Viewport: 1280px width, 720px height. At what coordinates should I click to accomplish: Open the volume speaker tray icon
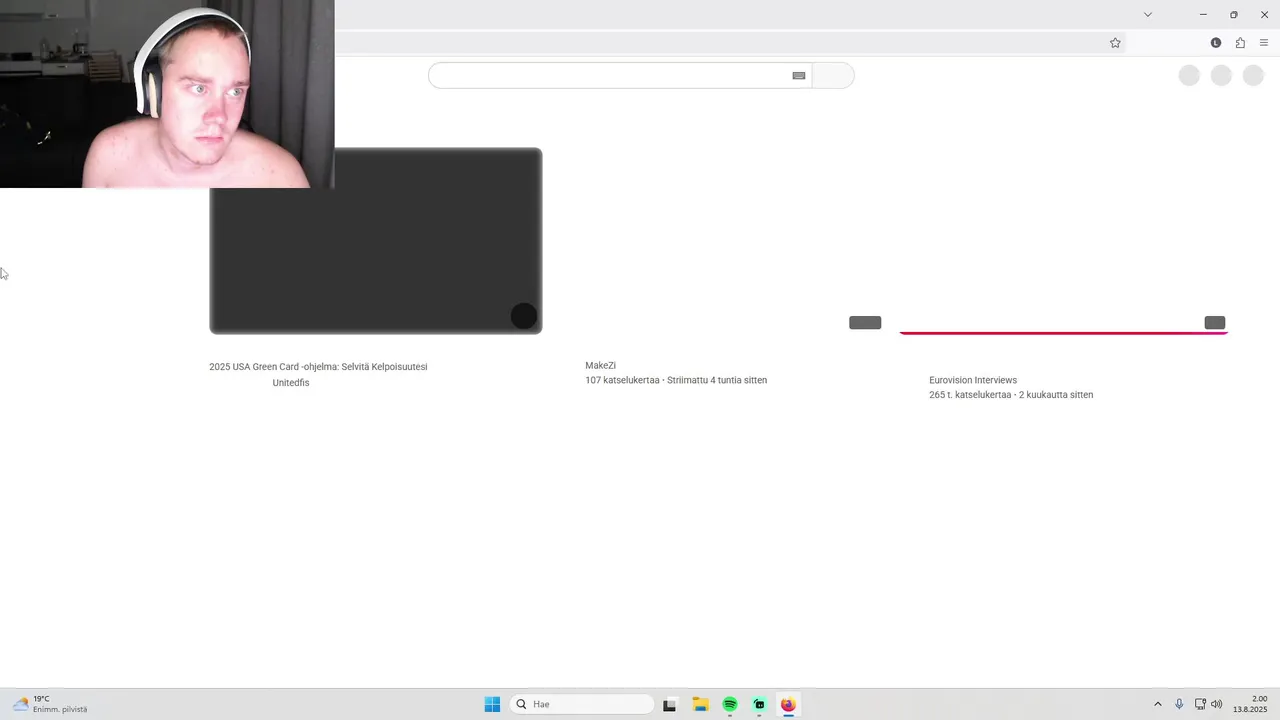1217,704
